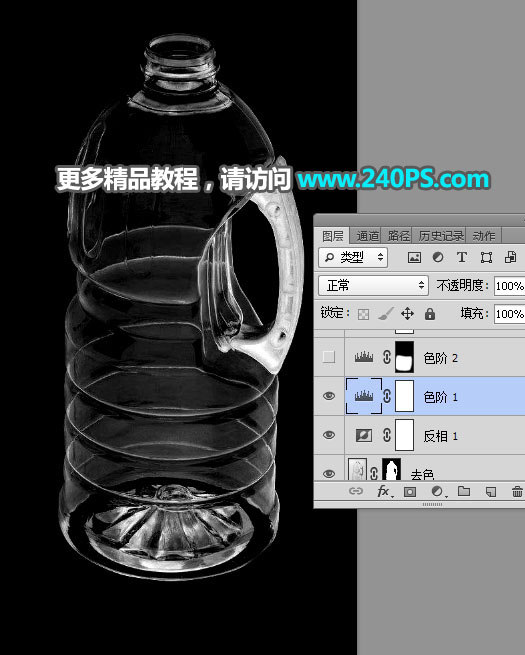Filter layers by adjustment layer type

pos(438,257)
